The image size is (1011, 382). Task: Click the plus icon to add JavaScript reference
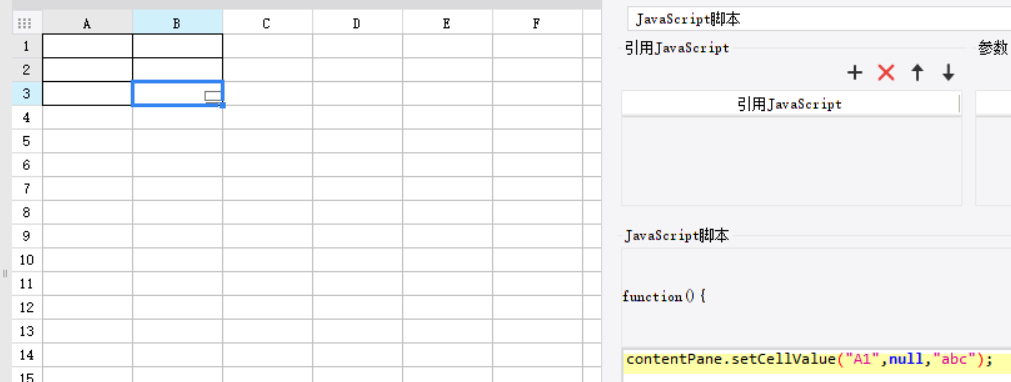tap(854, 72)
